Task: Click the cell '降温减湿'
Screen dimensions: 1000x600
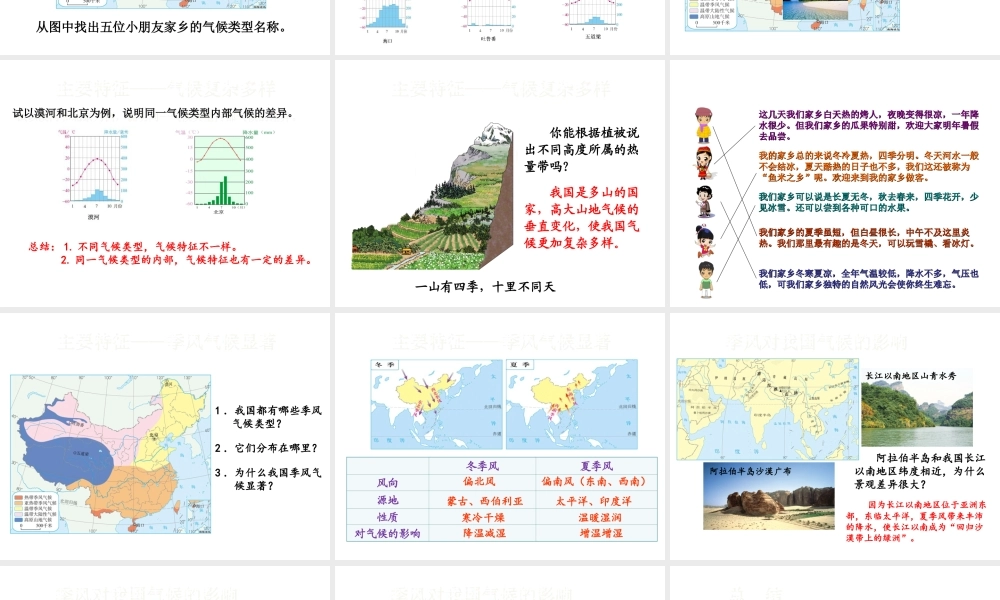Action: click(484, 533)
